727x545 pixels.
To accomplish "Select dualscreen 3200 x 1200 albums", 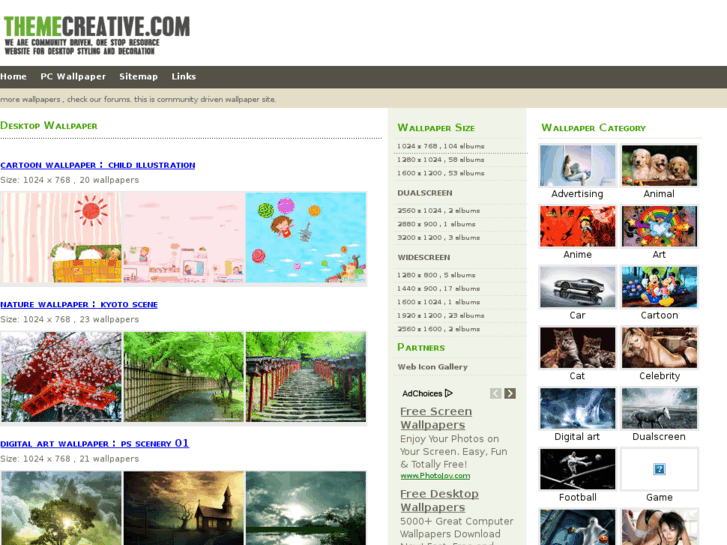I will tap(438, 237).
